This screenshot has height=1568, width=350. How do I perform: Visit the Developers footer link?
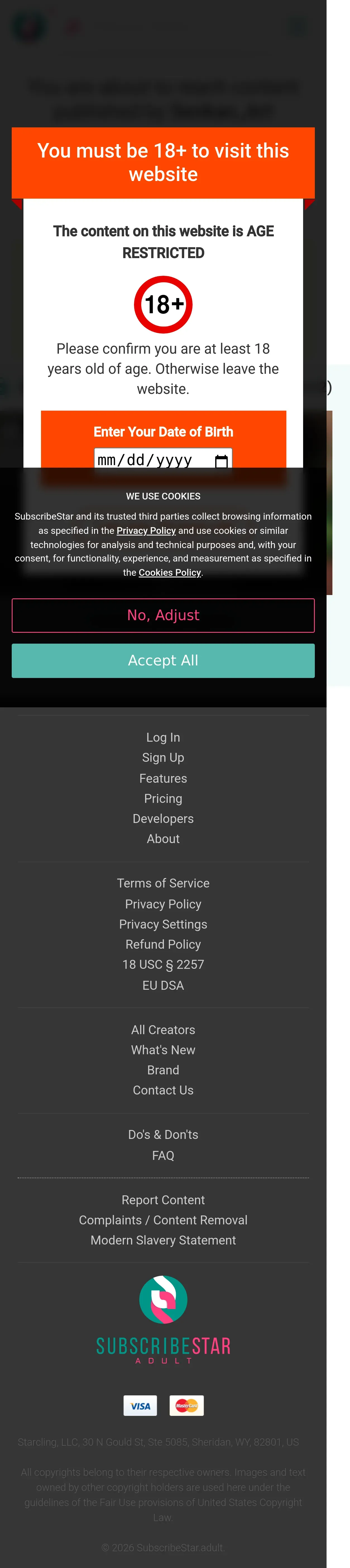(163, 818)
